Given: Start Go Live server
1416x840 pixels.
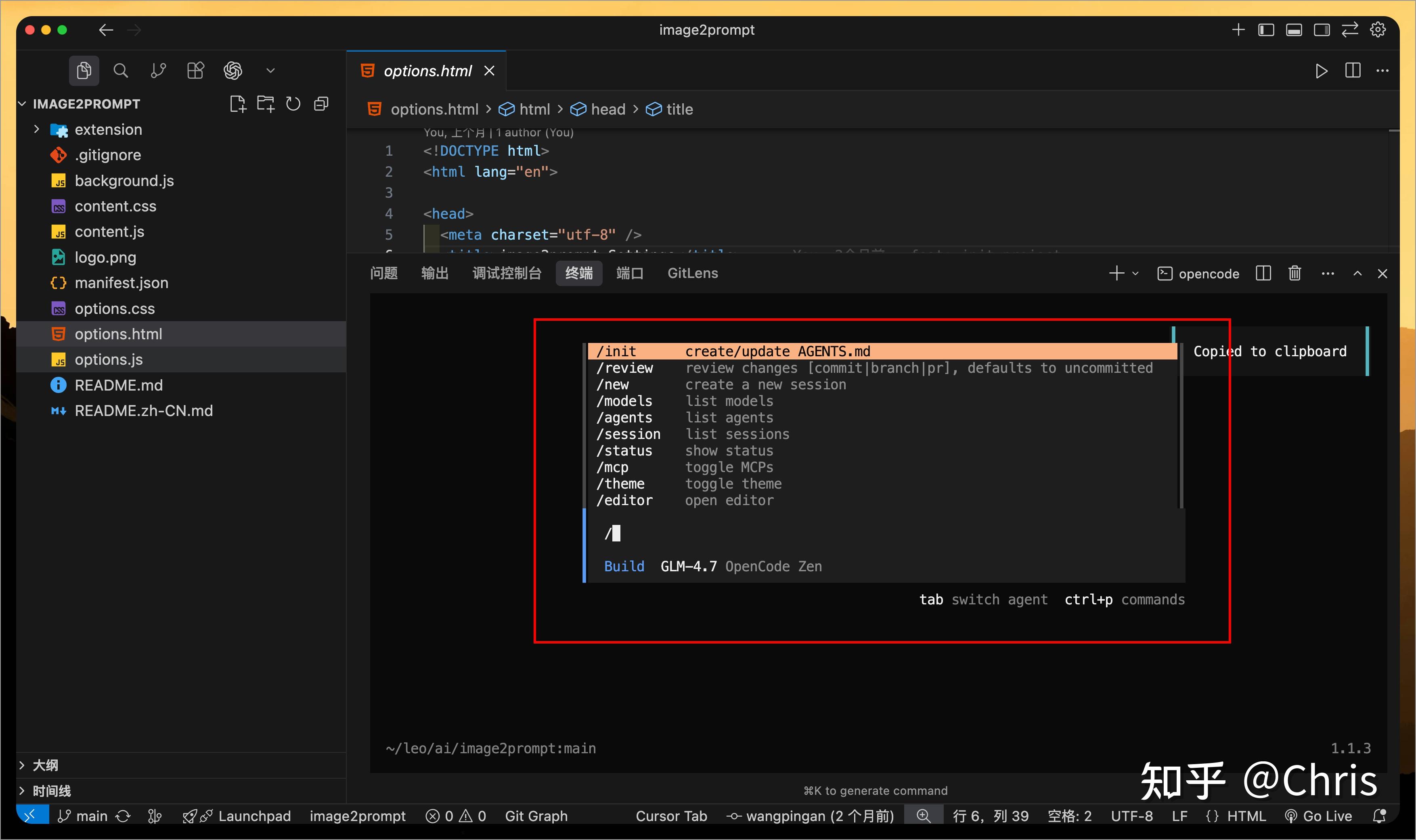Looking at the screenshot, I should click(1318, 816).
